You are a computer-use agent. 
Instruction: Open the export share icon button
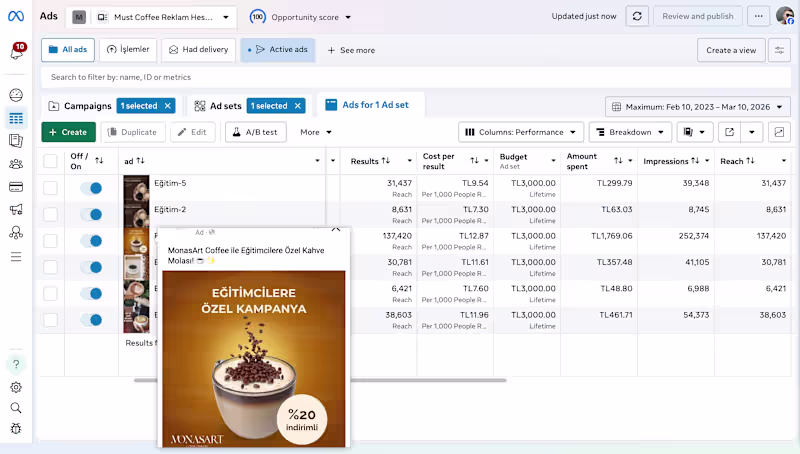click(x=730, y=132)
